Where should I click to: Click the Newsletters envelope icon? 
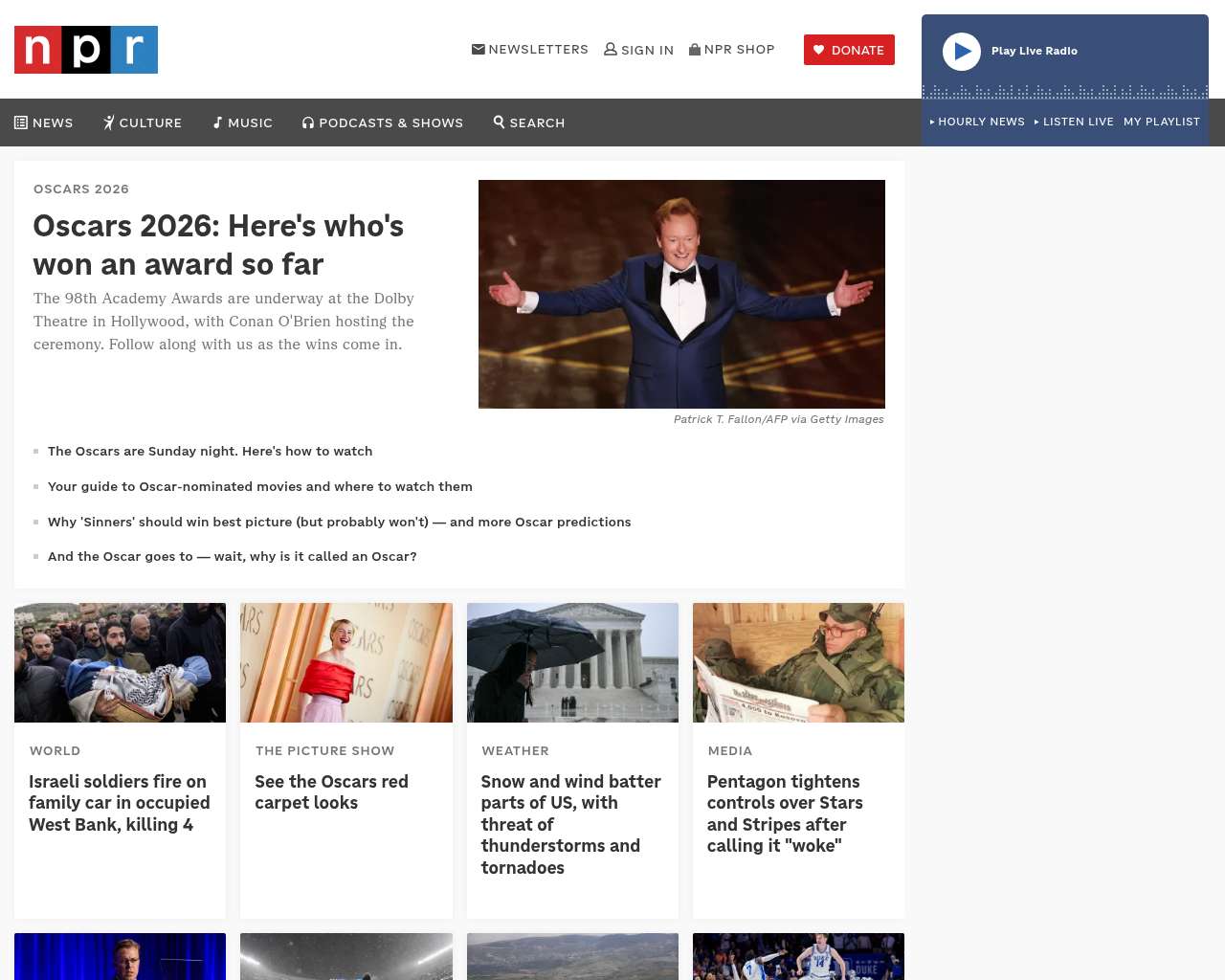tap(479, 49)
